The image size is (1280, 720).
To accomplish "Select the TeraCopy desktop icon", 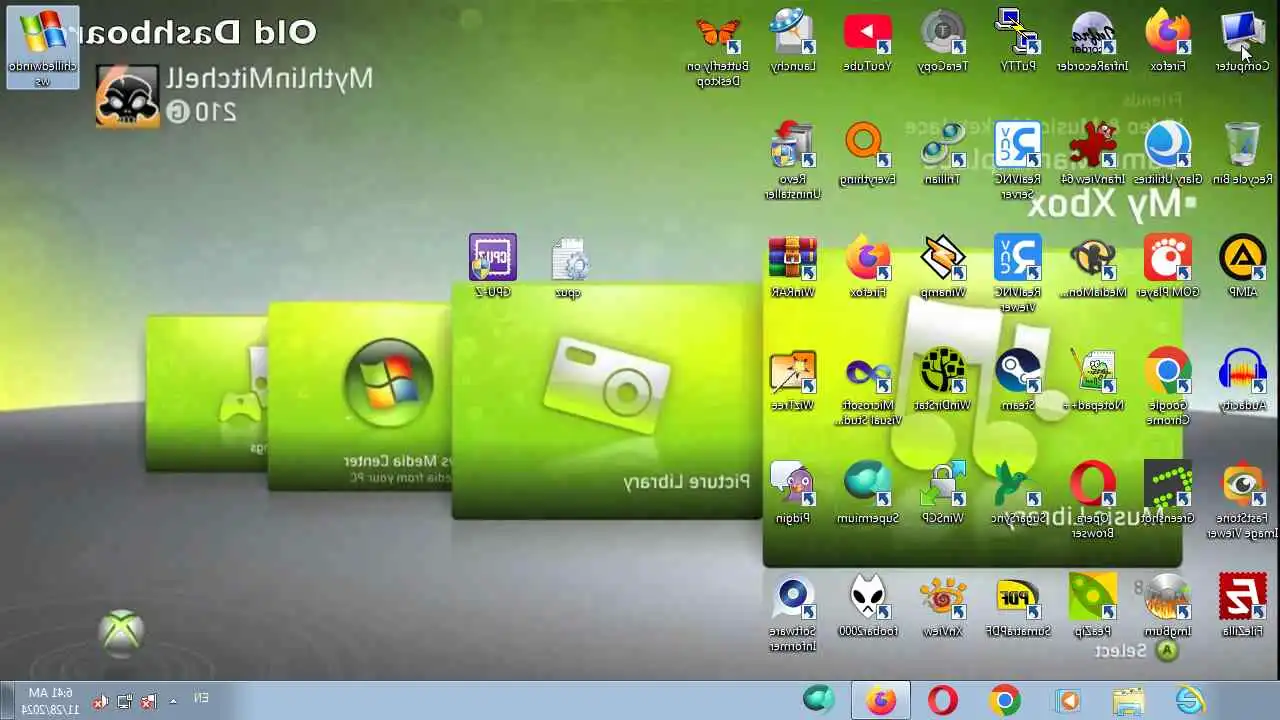I will [943, 42].
